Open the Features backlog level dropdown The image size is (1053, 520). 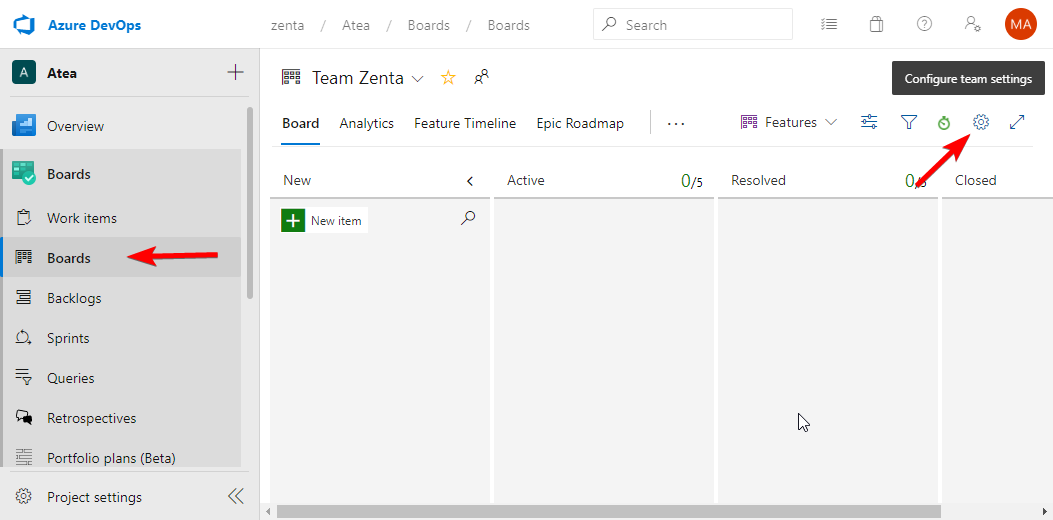789,122
